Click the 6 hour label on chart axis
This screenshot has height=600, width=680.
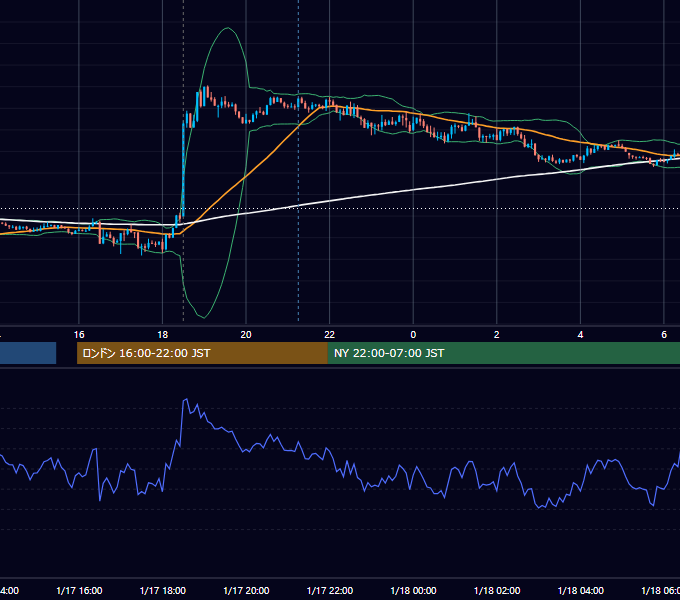tap(664, 335)
